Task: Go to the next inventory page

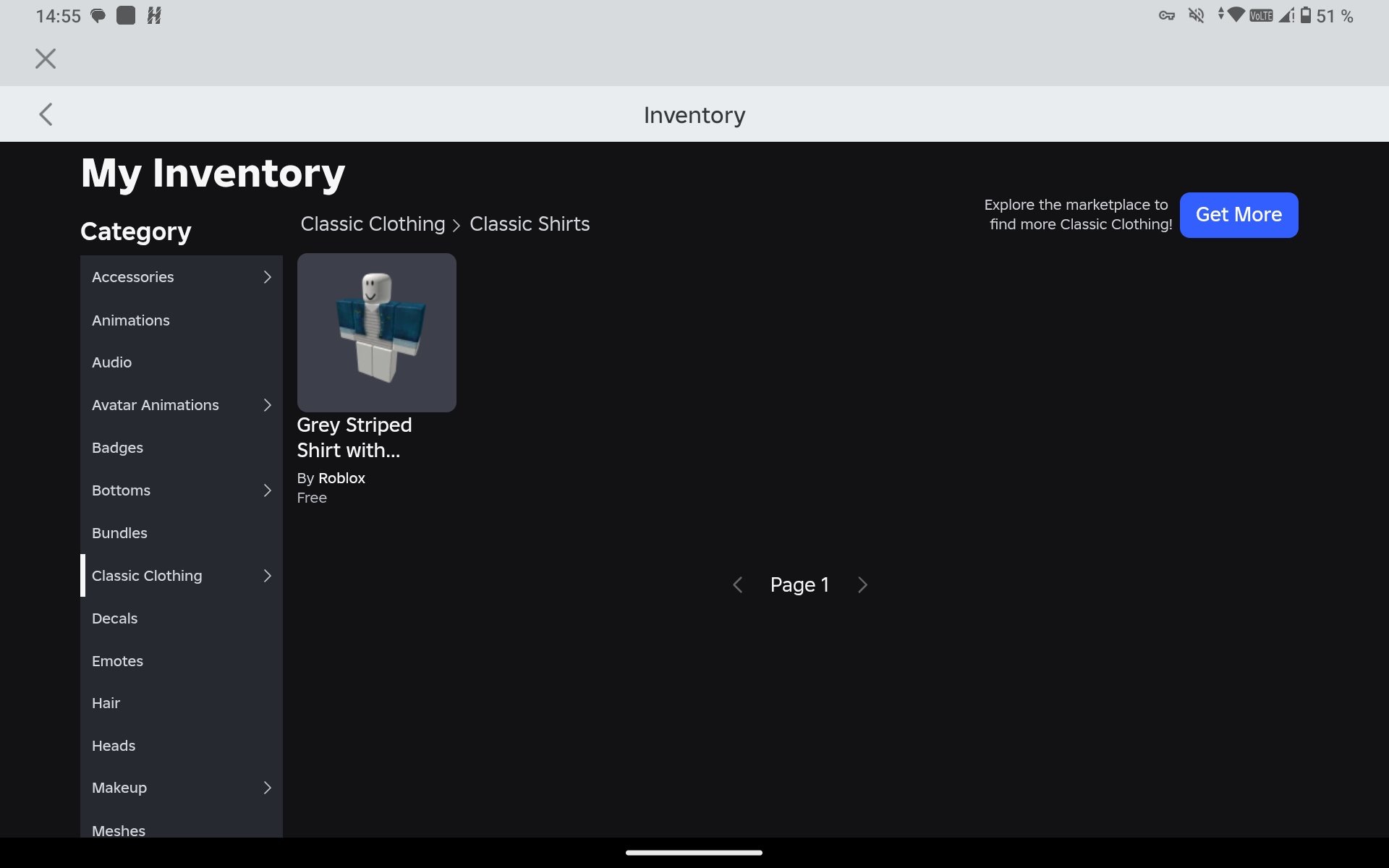Action: click(x=862, y=584)
